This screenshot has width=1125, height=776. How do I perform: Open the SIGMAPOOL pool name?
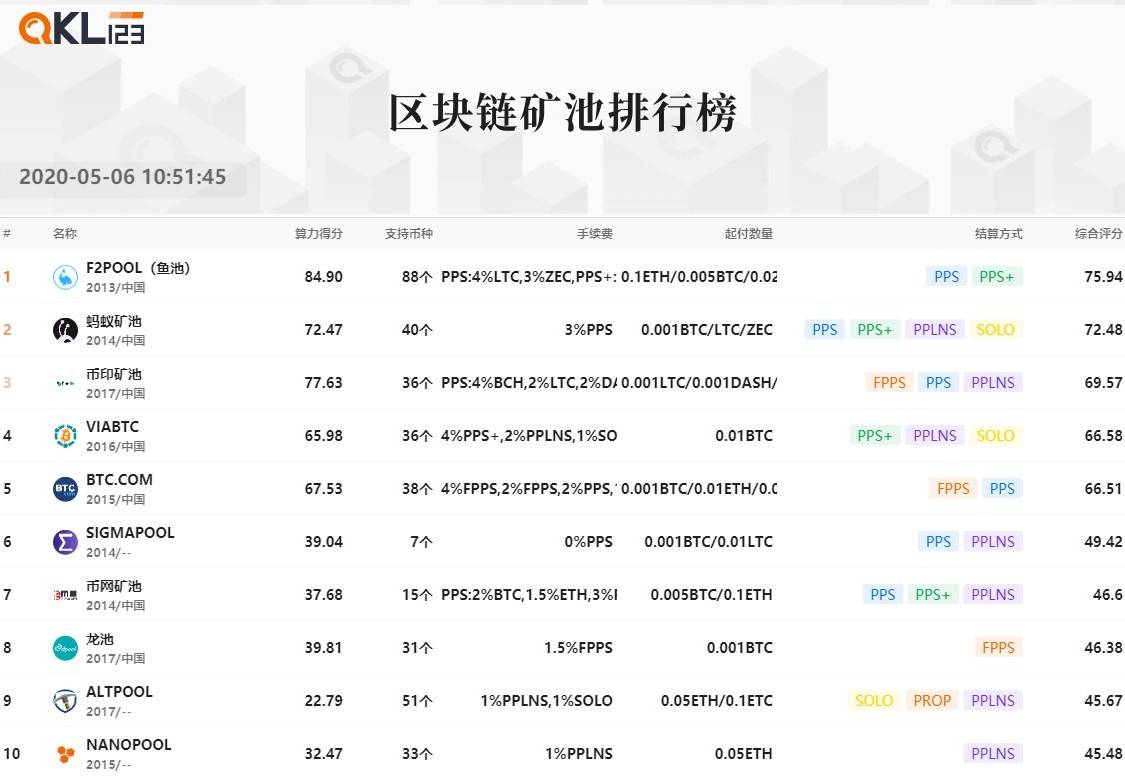tap(130, 533)
